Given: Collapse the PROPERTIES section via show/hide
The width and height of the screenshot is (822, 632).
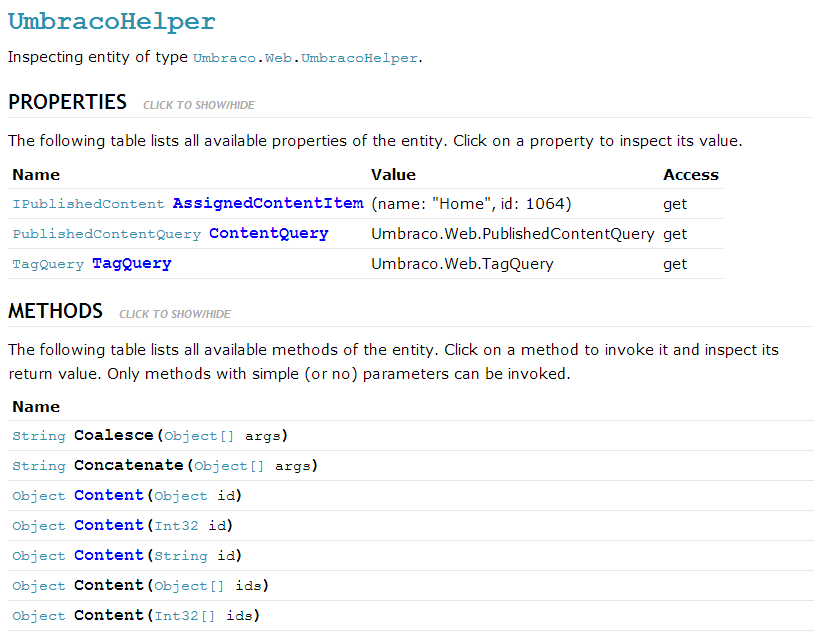Looking at the screenshot, I should pos(199,105).
